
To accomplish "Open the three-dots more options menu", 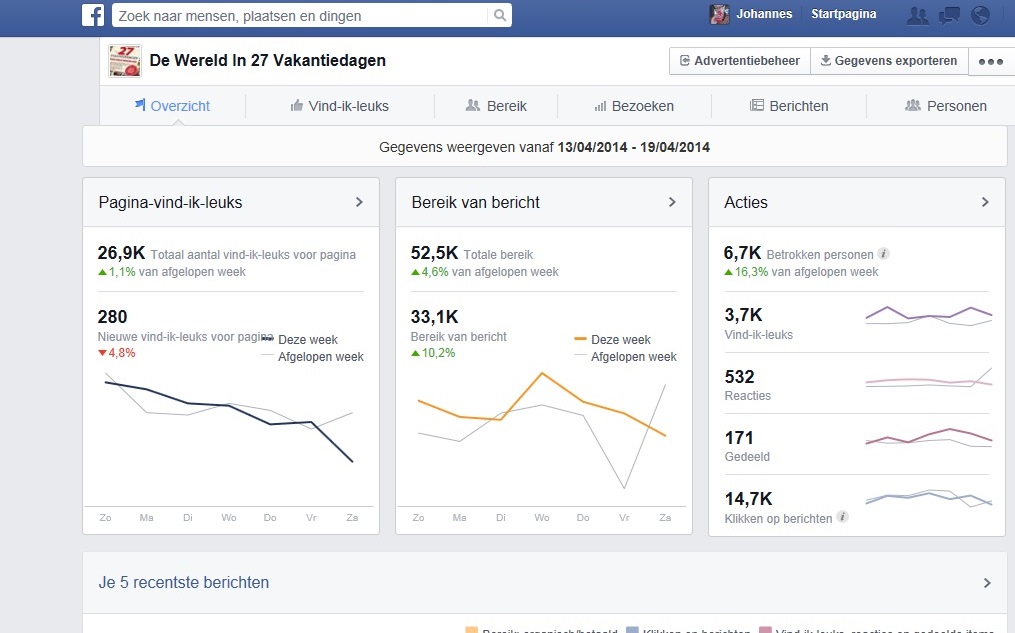I will click(x=990, y=61).
